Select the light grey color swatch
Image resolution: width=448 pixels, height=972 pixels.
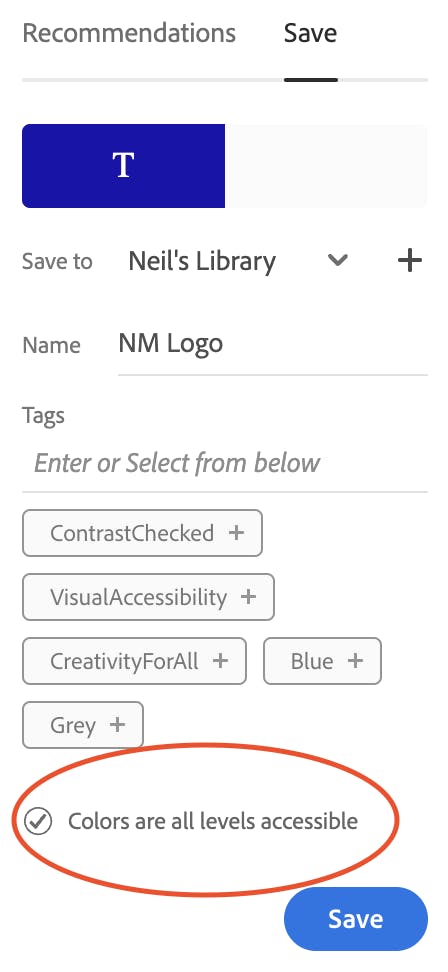coord(326,166)
